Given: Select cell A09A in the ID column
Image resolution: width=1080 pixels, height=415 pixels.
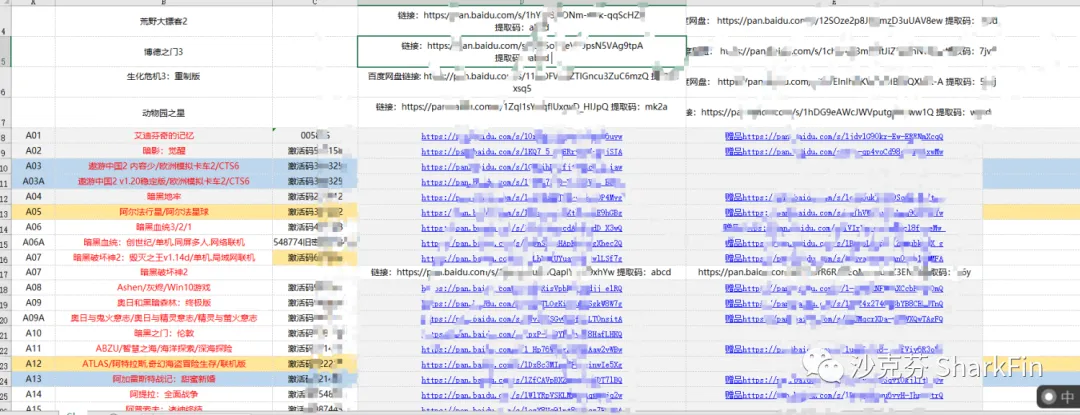Looking at the screenshot, I should [x=34, y=318].
